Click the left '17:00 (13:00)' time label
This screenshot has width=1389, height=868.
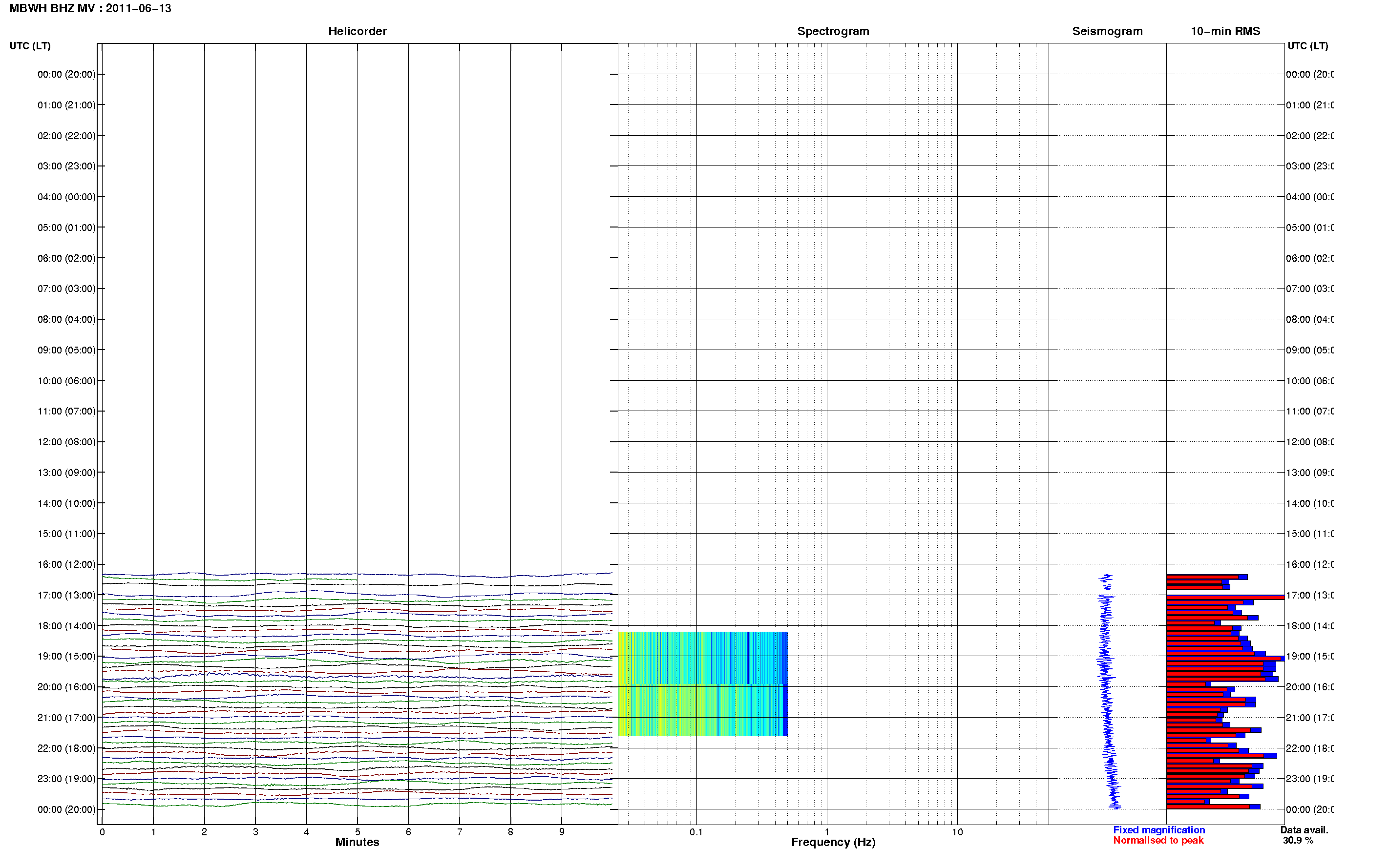coord(66,595)
